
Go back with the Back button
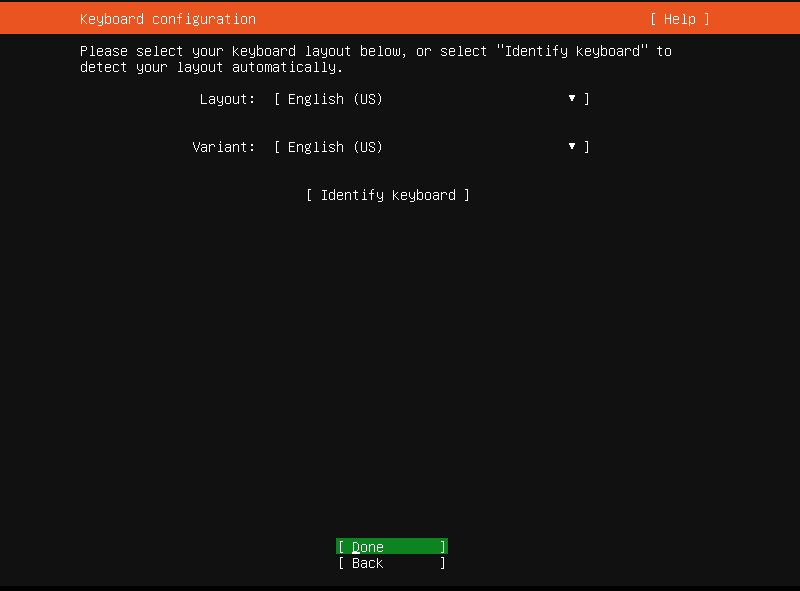coord(392,563)
